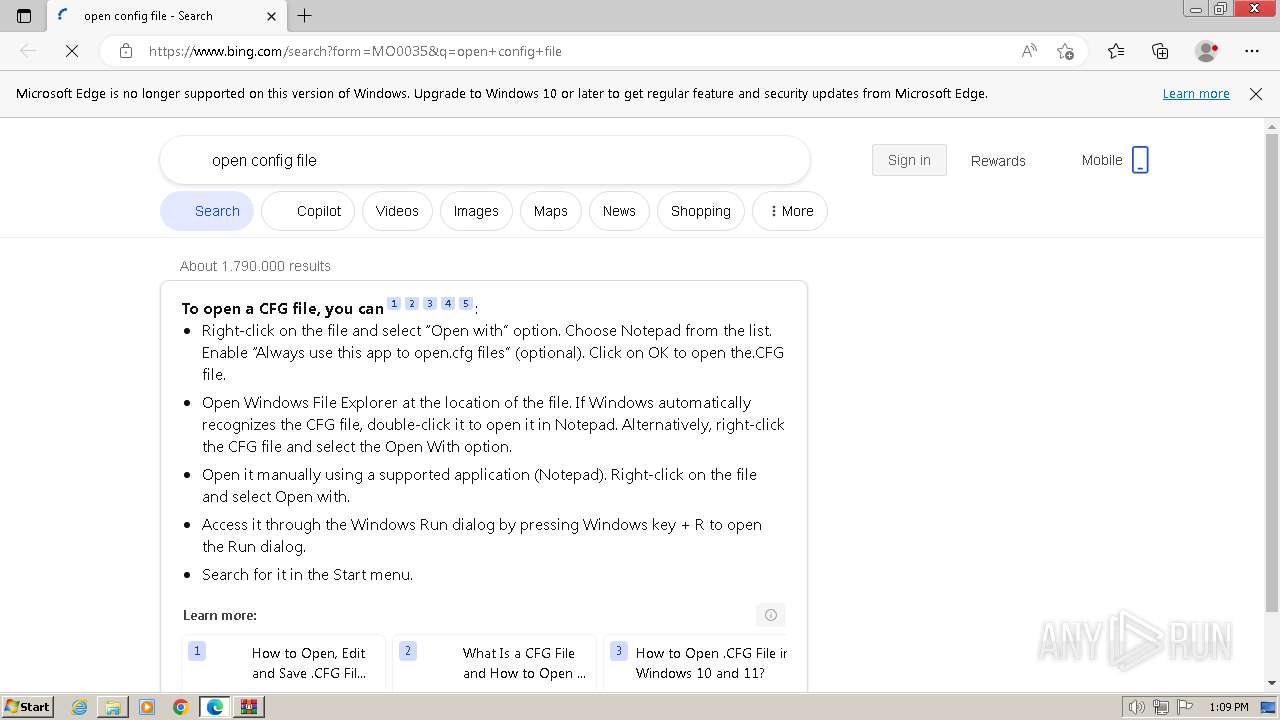1280x720 pixels.
Task: Open the Mobile phone icon
Action: click(x=1140, y=160)
